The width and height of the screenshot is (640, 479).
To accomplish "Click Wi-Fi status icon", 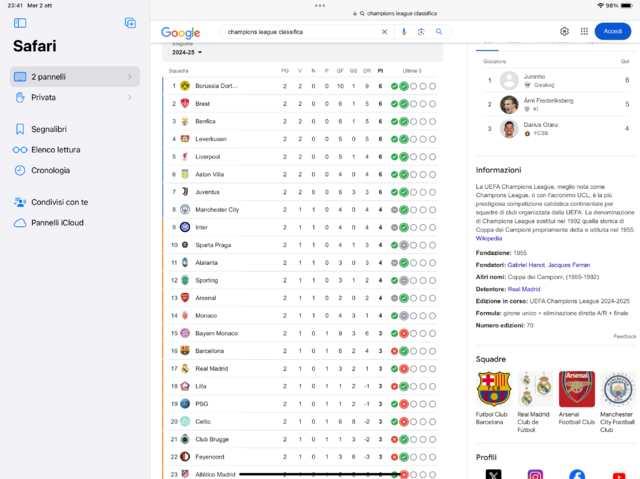I will point(600,6).
